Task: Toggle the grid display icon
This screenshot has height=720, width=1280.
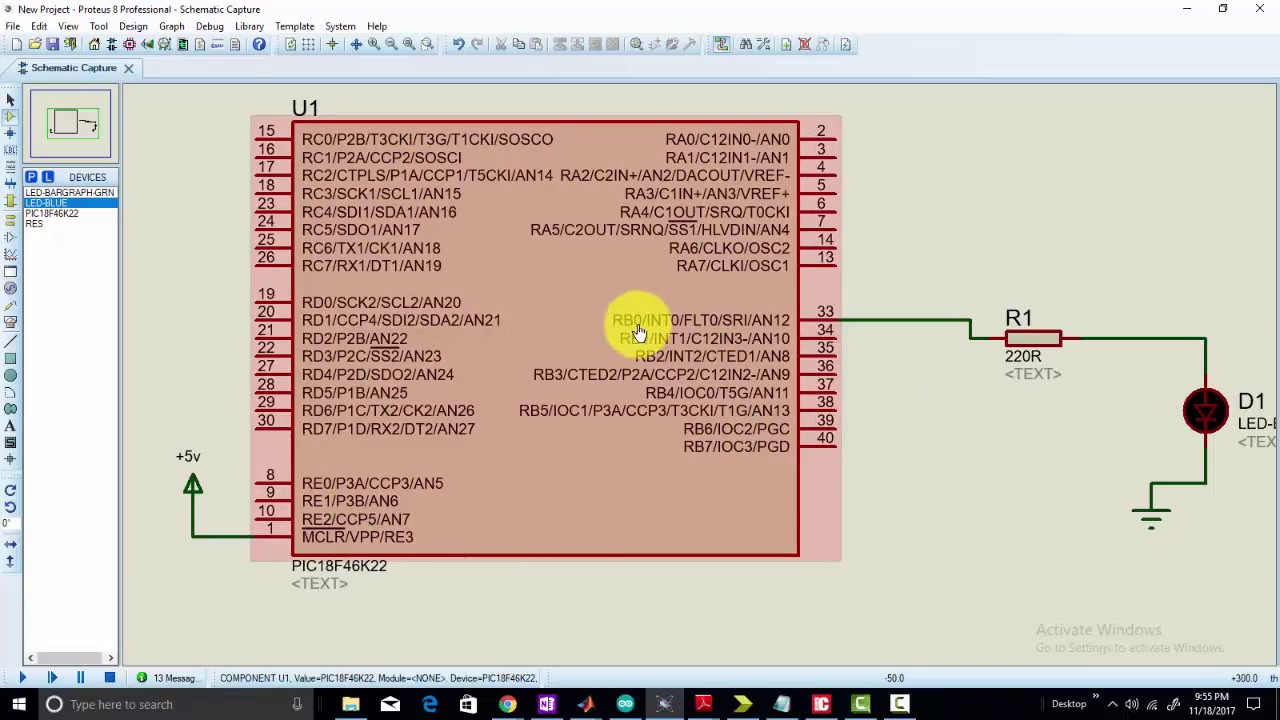Action: tap(309, 44)
